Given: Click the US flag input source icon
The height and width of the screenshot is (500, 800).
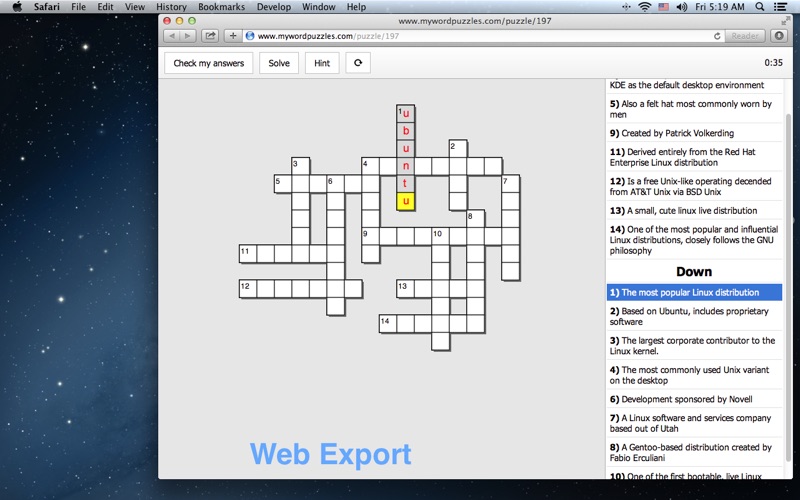Looking at the screenshot, I should click(663, 7).
